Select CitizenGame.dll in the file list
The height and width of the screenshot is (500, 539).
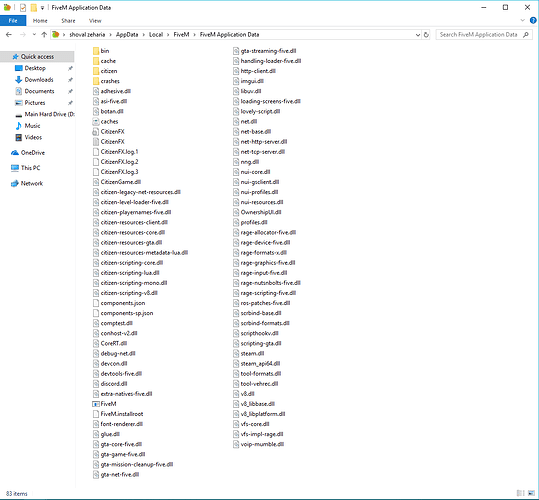pyautogui.click(x=117, y=182)
